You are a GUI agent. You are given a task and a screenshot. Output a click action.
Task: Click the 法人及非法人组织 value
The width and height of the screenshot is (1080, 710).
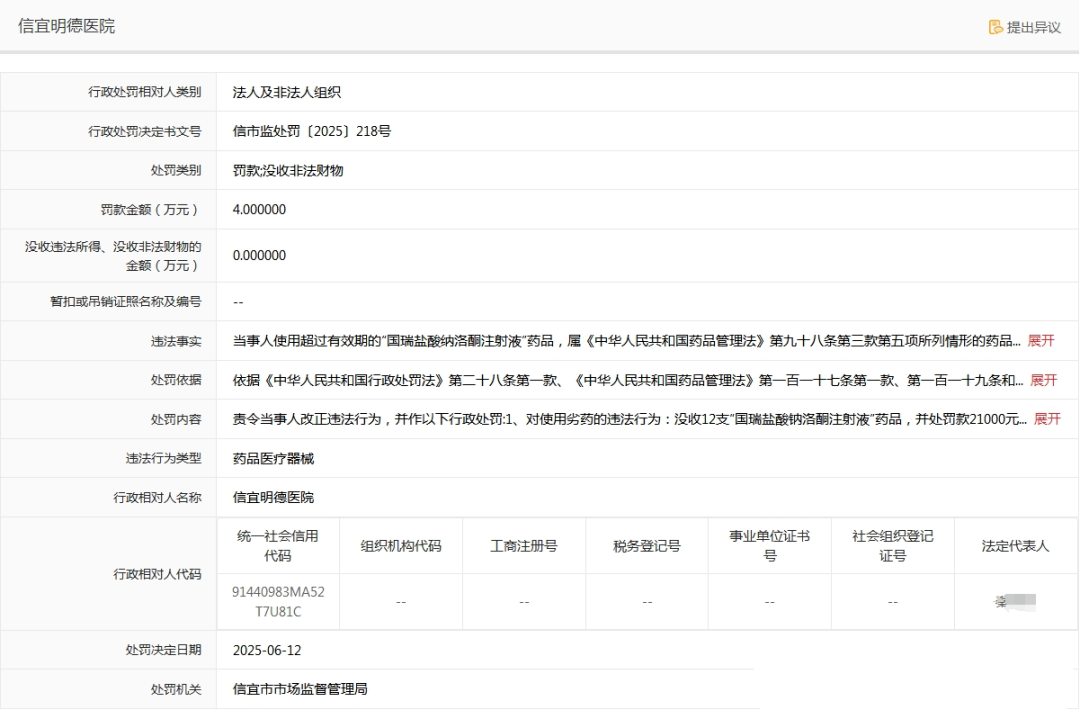287,92
